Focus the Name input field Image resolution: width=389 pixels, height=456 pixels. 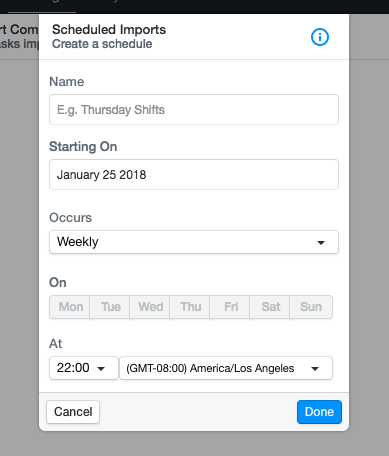194,110
